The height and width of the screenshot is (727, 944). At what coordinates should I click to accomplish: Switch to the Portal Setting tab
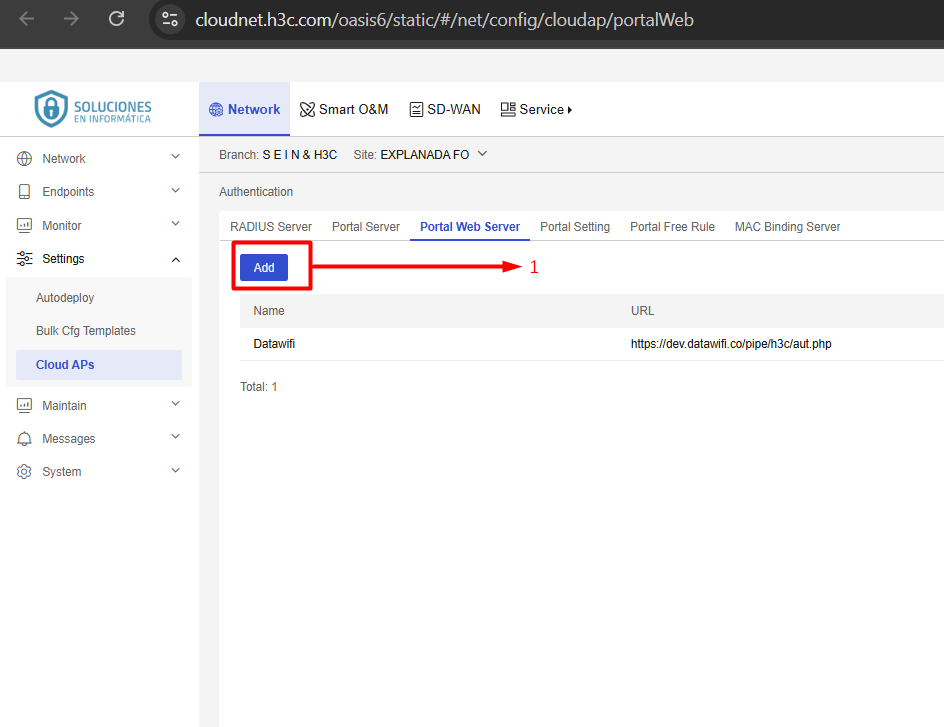[x=575, y=227]
